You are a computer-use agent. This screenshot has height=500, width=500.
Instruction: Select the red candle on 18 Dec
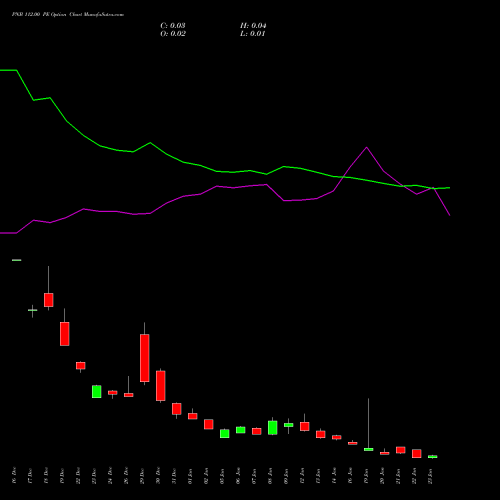[49, 300]
